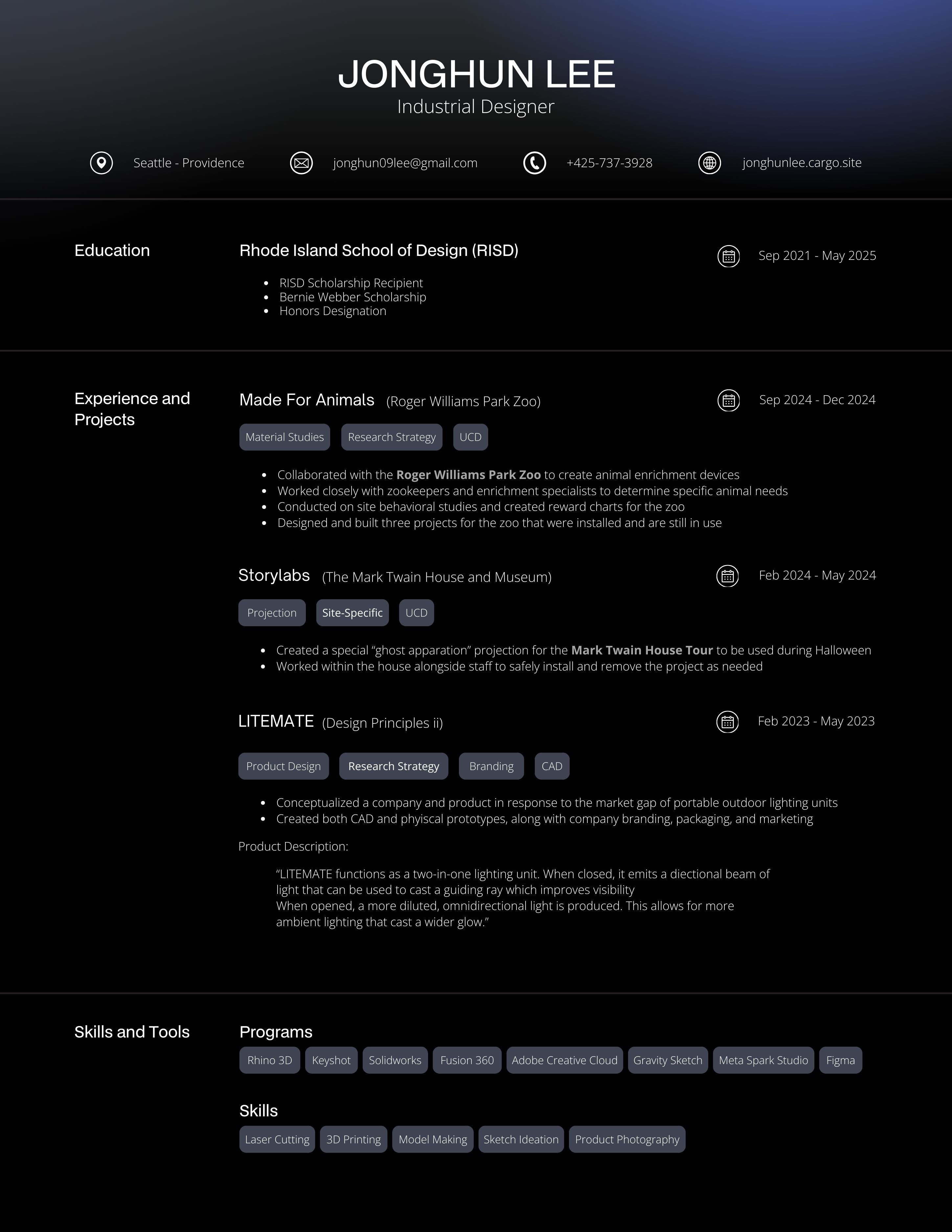Click the globe website icon
Viewport: 952px width, 1232px height.
point(710,163)
